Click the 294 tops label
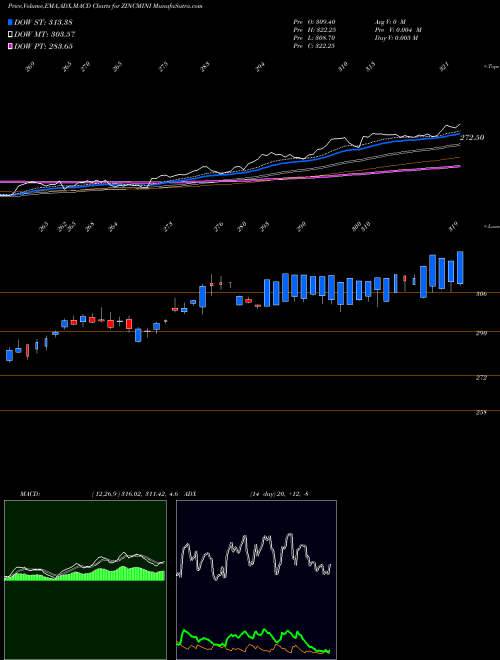Screen dimensions: 500x660 click(261, 67)
